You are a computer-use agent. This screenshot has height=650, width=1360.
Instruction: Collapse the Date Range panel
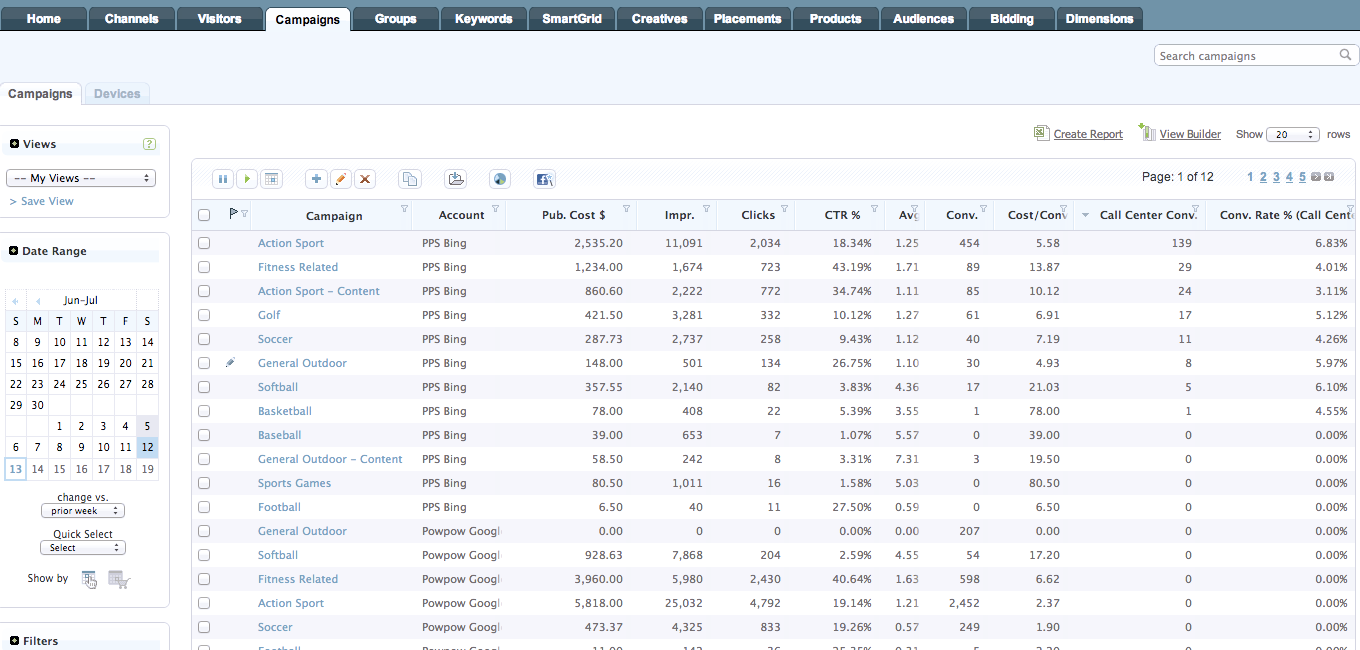coord(15,251)
